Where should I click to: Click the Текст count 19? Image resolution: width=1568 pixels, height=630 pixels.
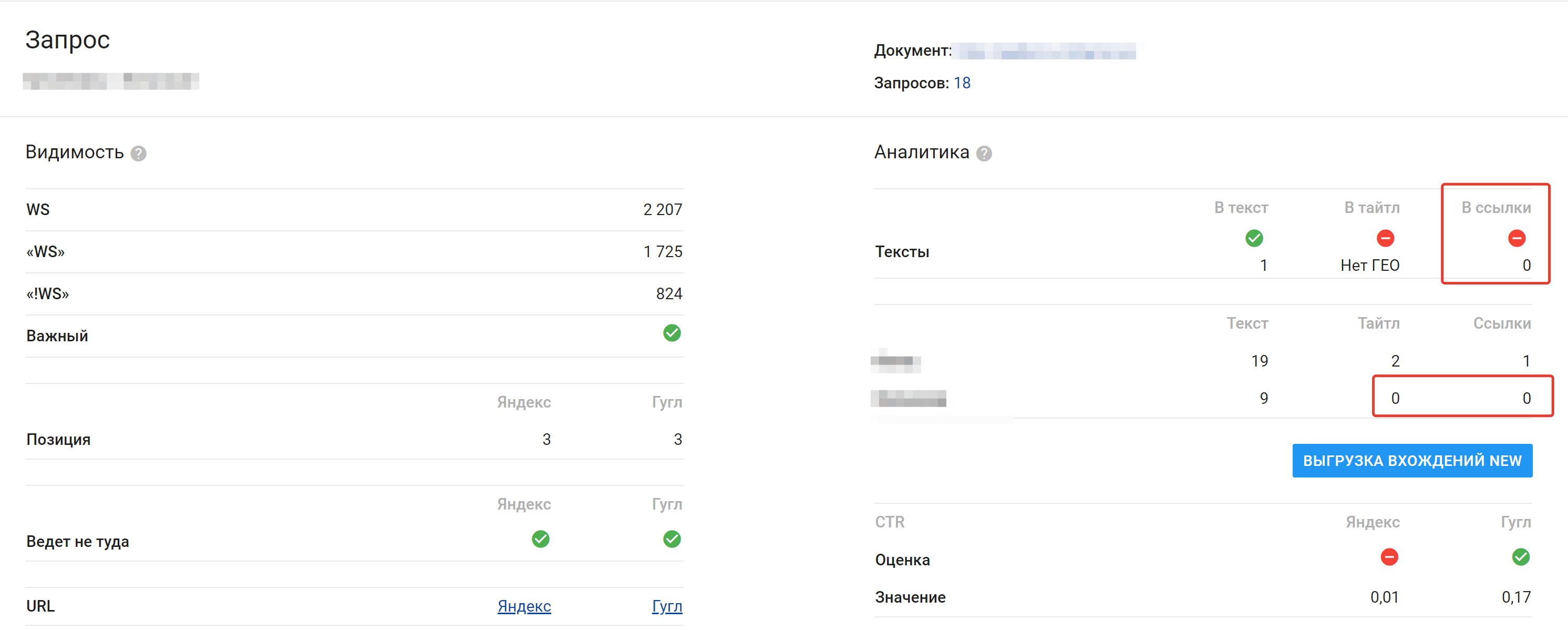point(1260,361)
